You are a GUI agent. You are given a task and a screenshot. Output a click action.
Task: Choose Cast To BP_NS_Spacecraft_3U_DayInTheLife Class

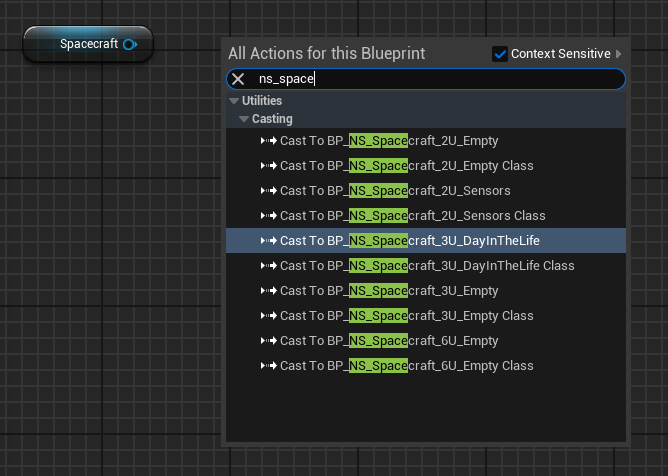[427, 265]
